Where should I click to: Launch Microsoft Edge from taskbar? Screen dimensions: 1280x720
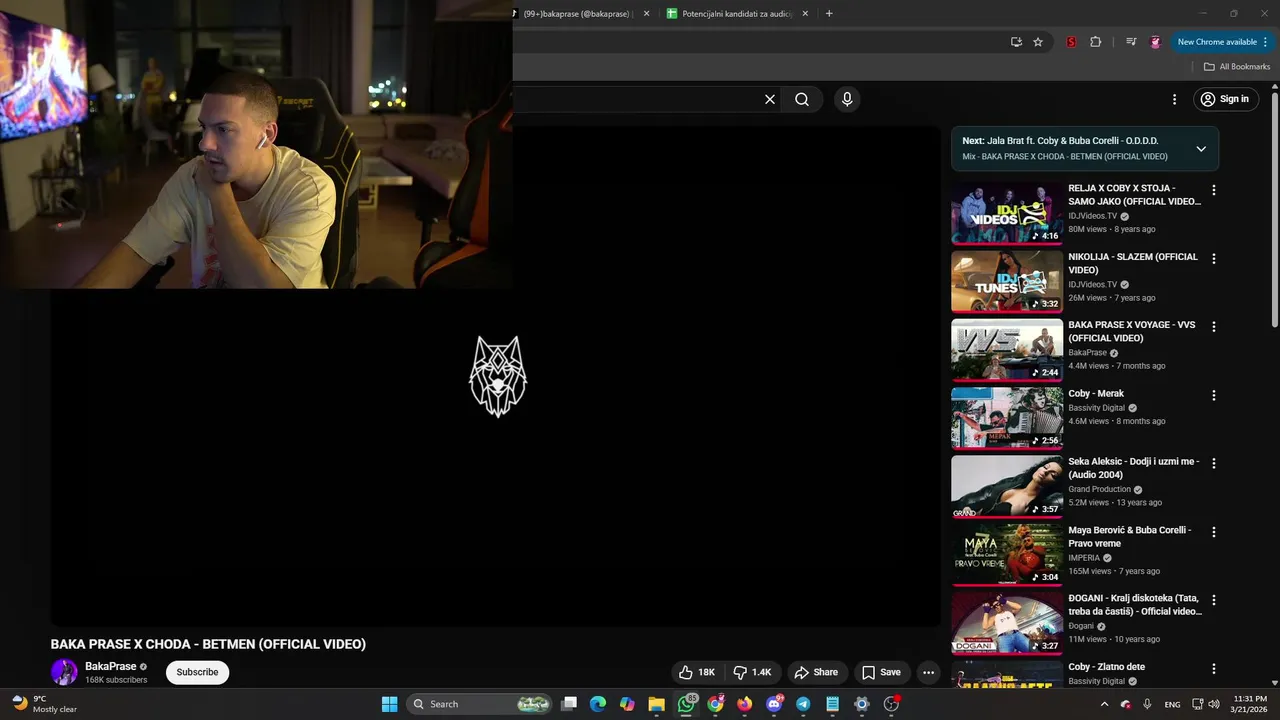pyautogui.click(x=598, y=704)
